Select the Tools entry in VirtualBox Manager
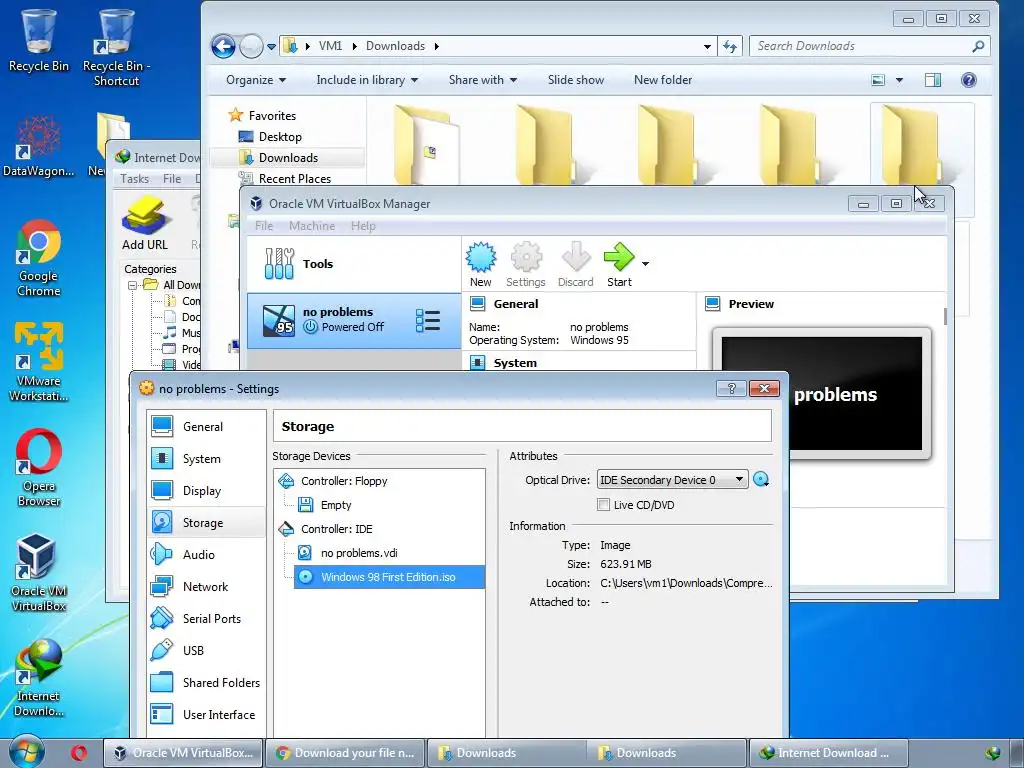This screenshot has height=768, width=1024. point(353,264)
